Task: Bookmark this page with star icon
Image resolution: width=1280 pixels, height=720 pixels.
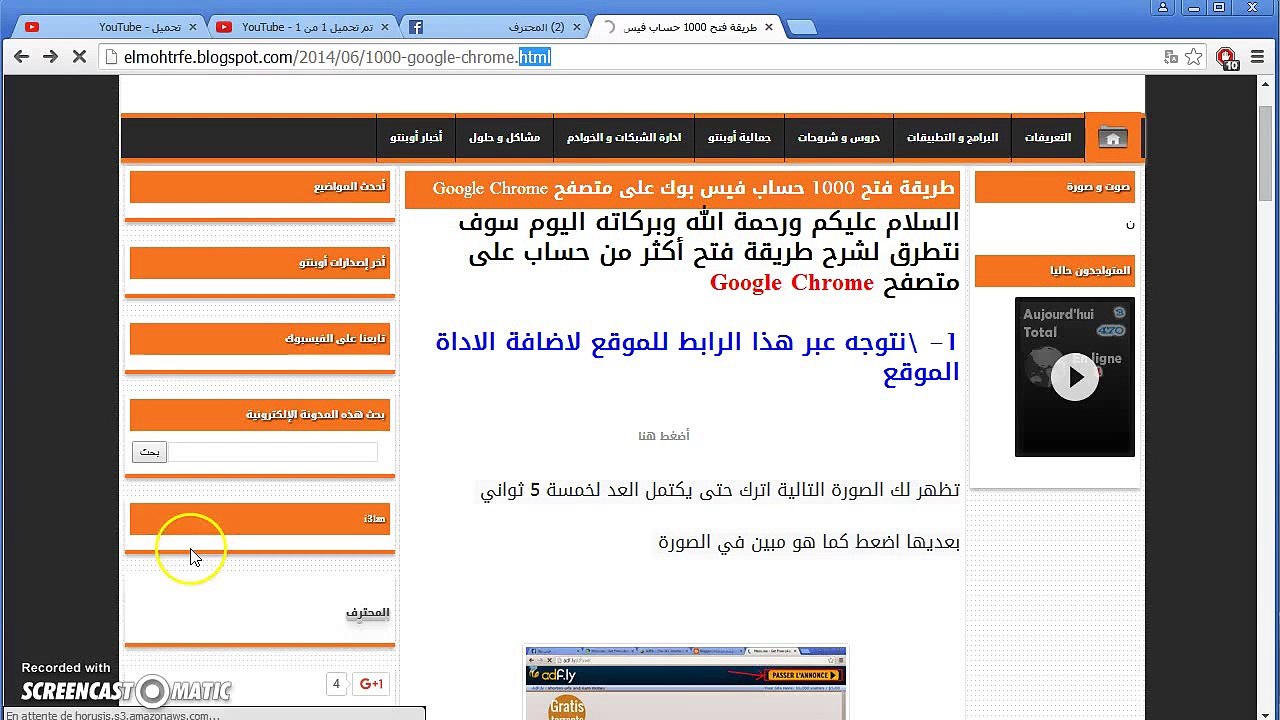Action: [1193, 57]
